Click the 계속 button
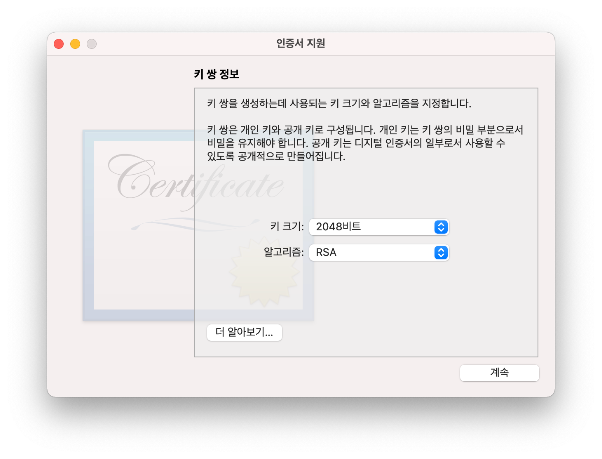The width and height of the screenshot is (602, 459). coord(499,373)
